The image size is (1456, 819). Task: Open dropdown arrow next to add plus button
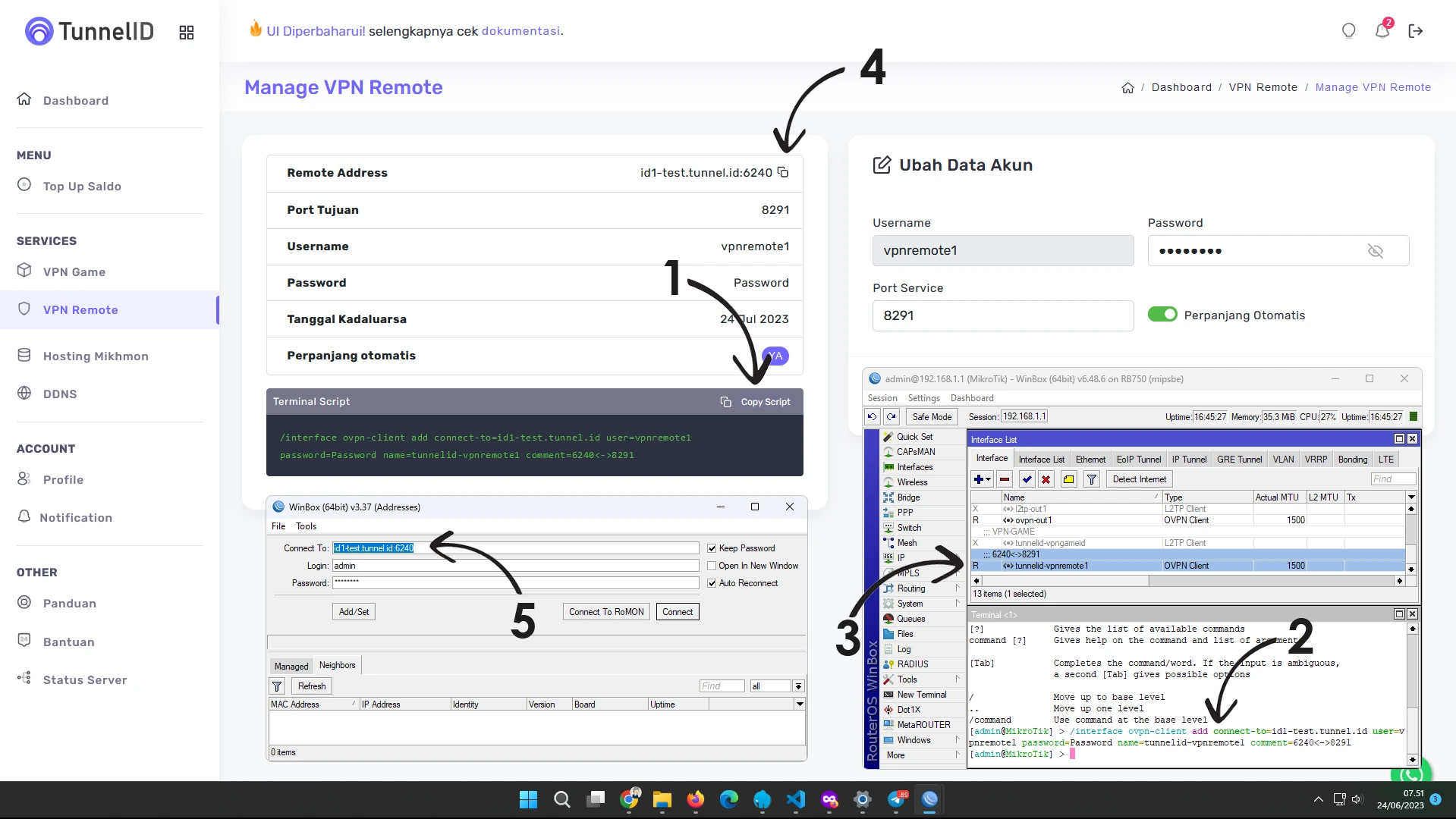[x=989, y=479]
